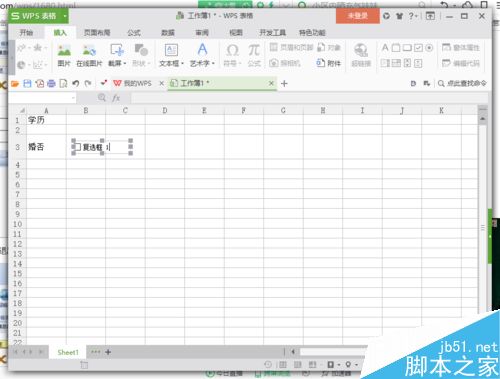Image resolution: width=500 pixels, height=379 pixels.
Task: Open the eye protection lamp dropdown
Action: (x=356, y=365)
